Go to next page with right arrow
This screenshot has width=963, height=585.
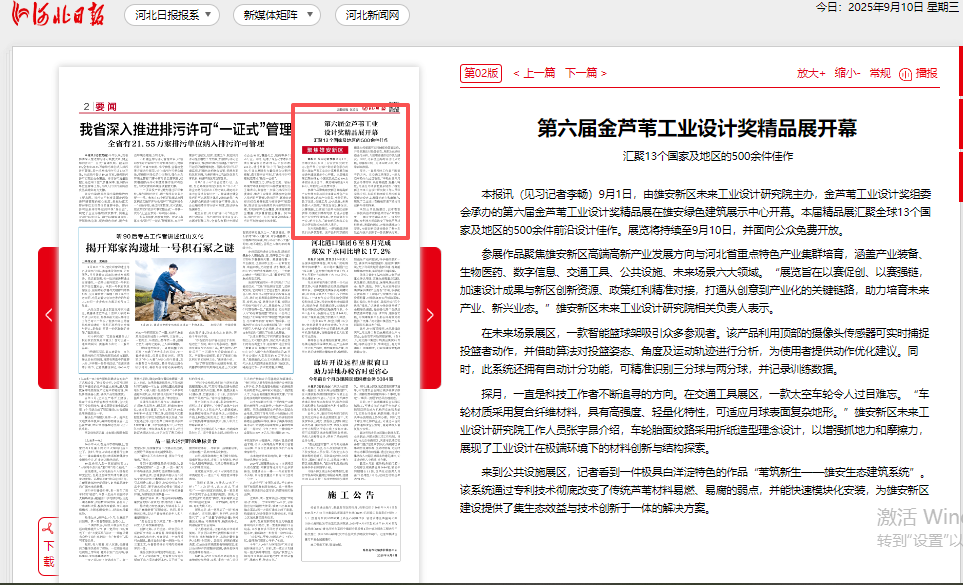tap(430, 315)
